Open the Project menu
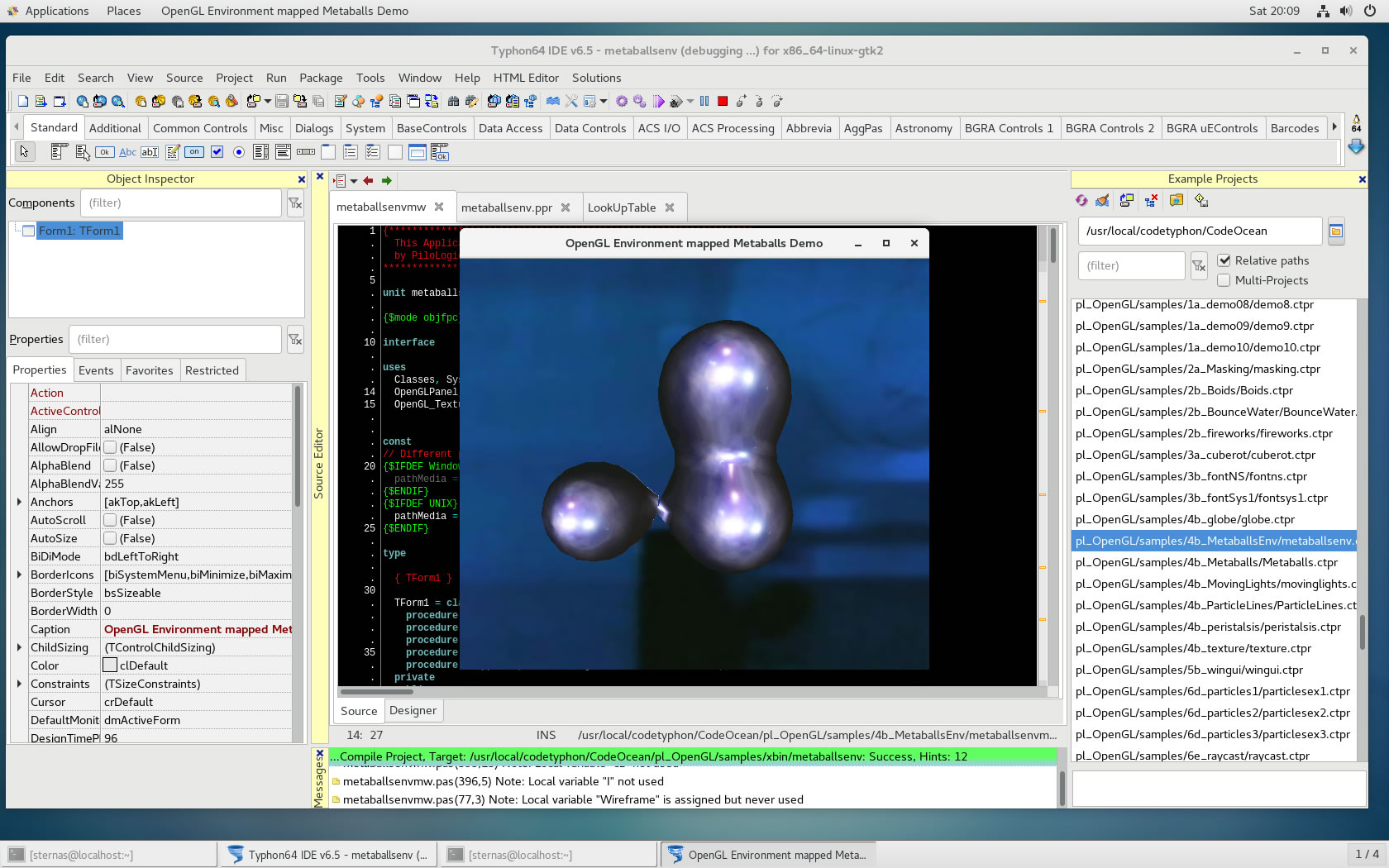Image resolution: width=1389 pixels, height=868 pixels. coord(234,78)
